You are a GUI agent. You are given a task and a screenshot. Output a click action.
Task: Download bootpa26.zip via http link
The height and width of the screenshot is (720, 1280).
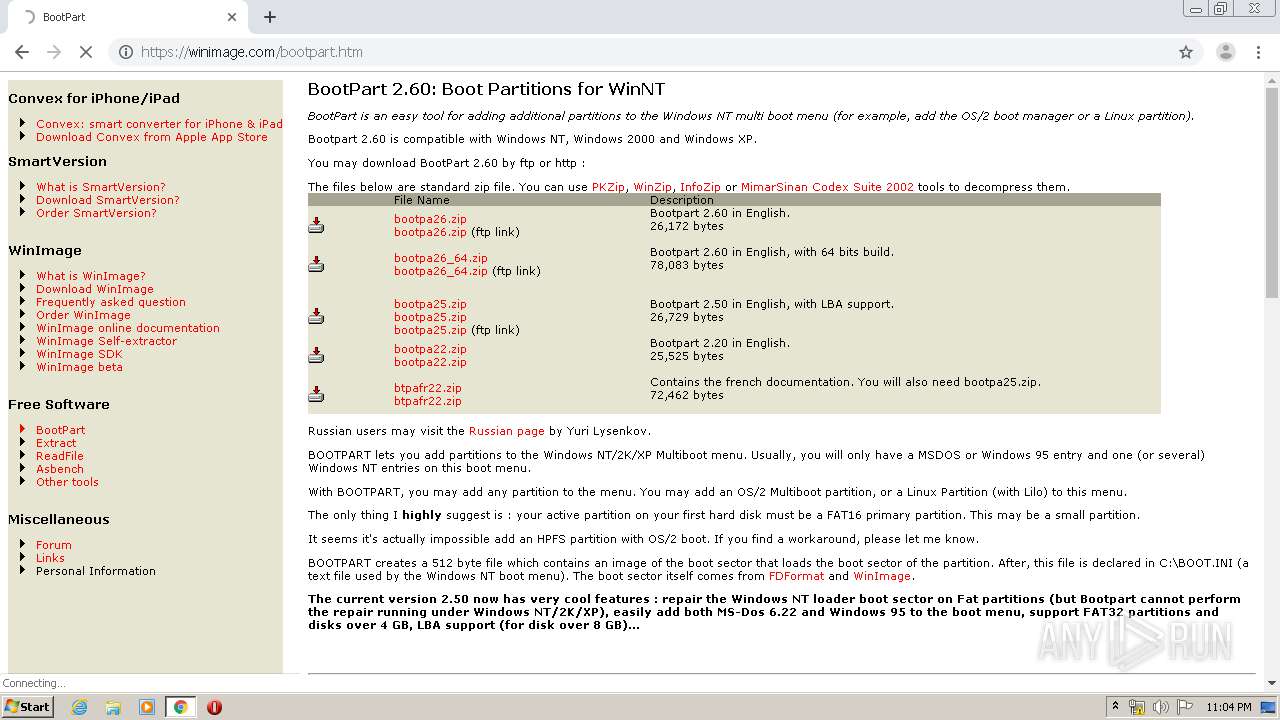pos(430,219)
